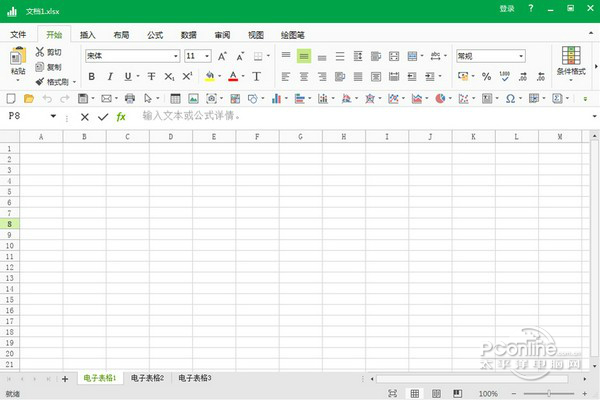Toggle underline formatting
The image size is (600, 400).
click(x=128, y=77)
